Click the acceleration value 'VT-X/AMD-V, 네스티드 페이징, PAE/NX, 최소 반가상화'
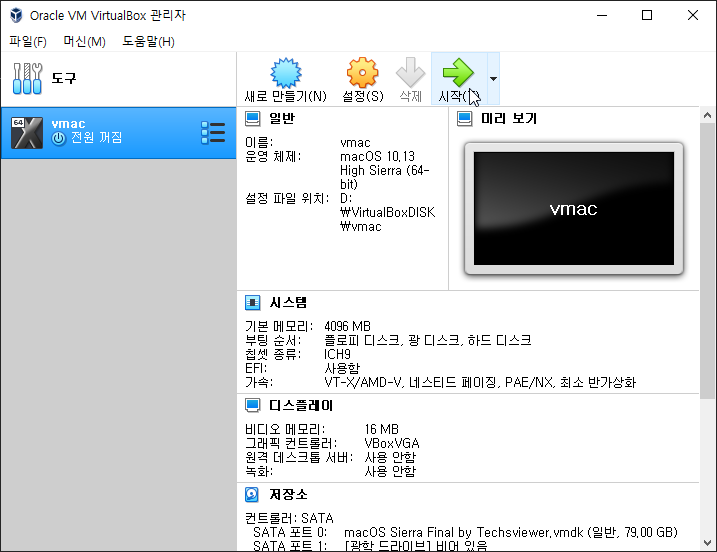The height and width of the screenshot is (552, 717). click(480, 382)
